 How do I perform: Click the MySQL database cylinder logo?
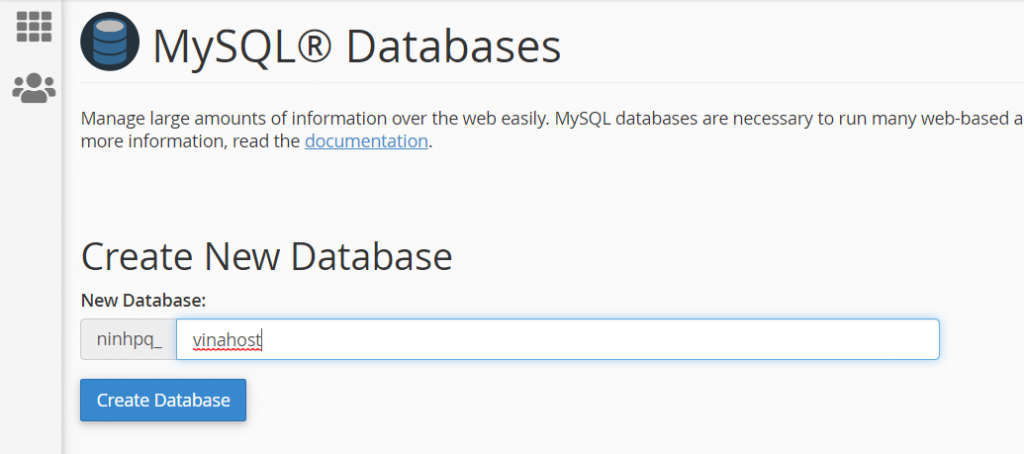109,41
